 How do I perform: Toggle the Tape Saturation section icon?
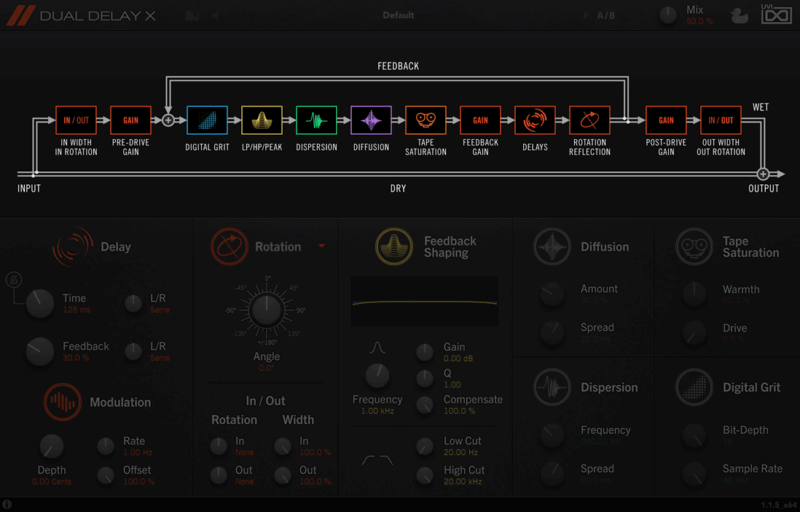point(694,247)
